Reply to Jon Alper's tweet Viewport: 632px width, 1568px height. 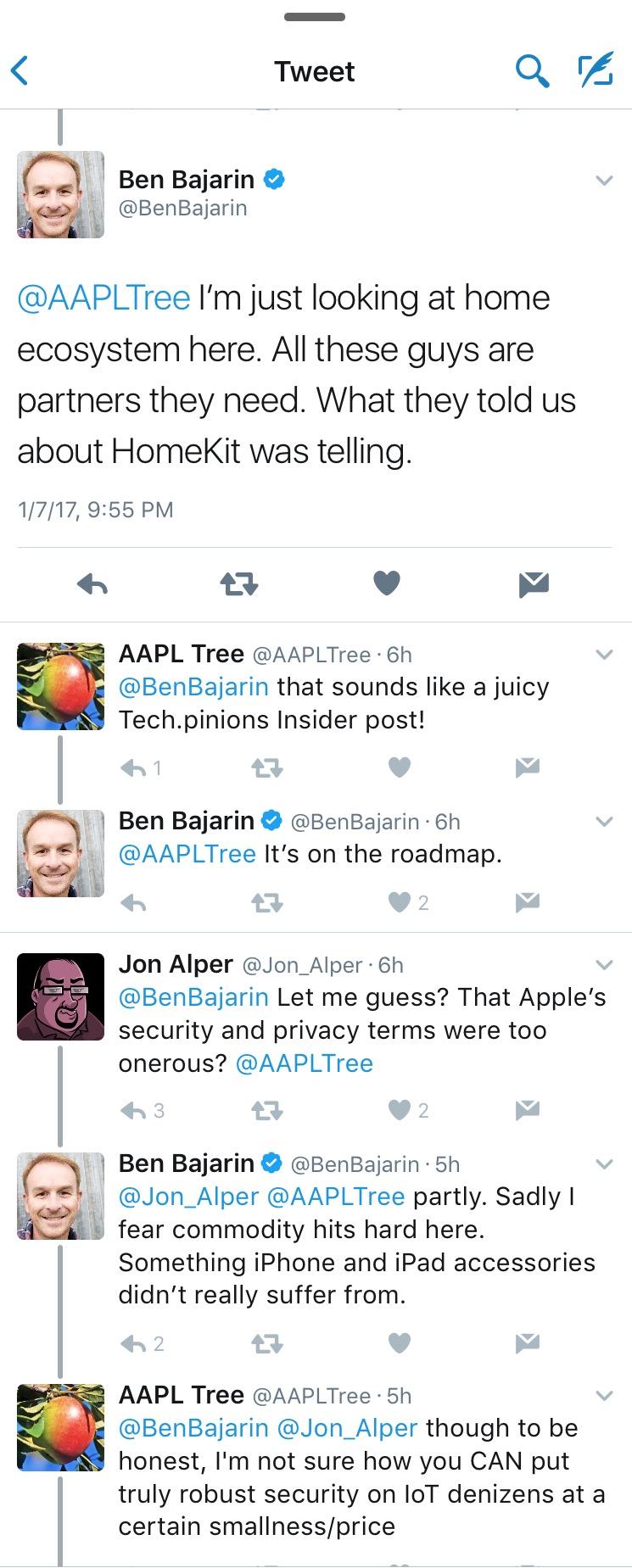(134, 1110)
